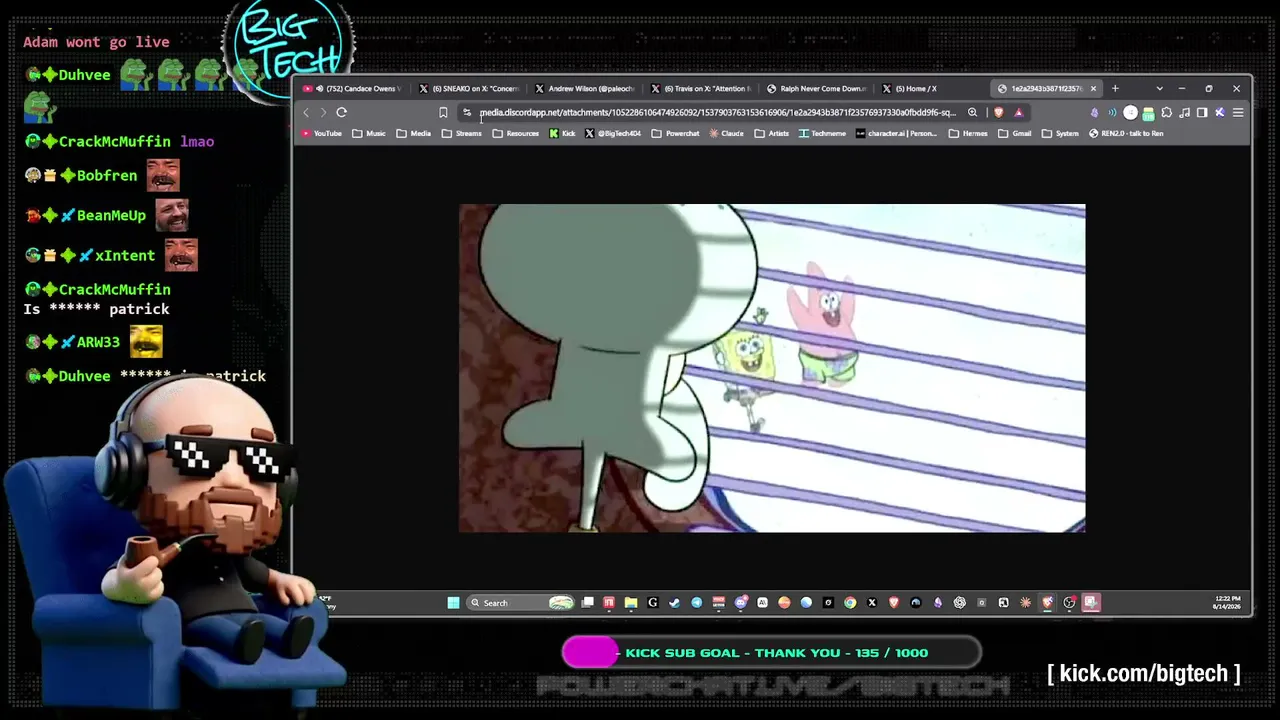Open the Techmeme bookmark
This screenshot has height=720, width=1280.
click(x=822, y=134)
